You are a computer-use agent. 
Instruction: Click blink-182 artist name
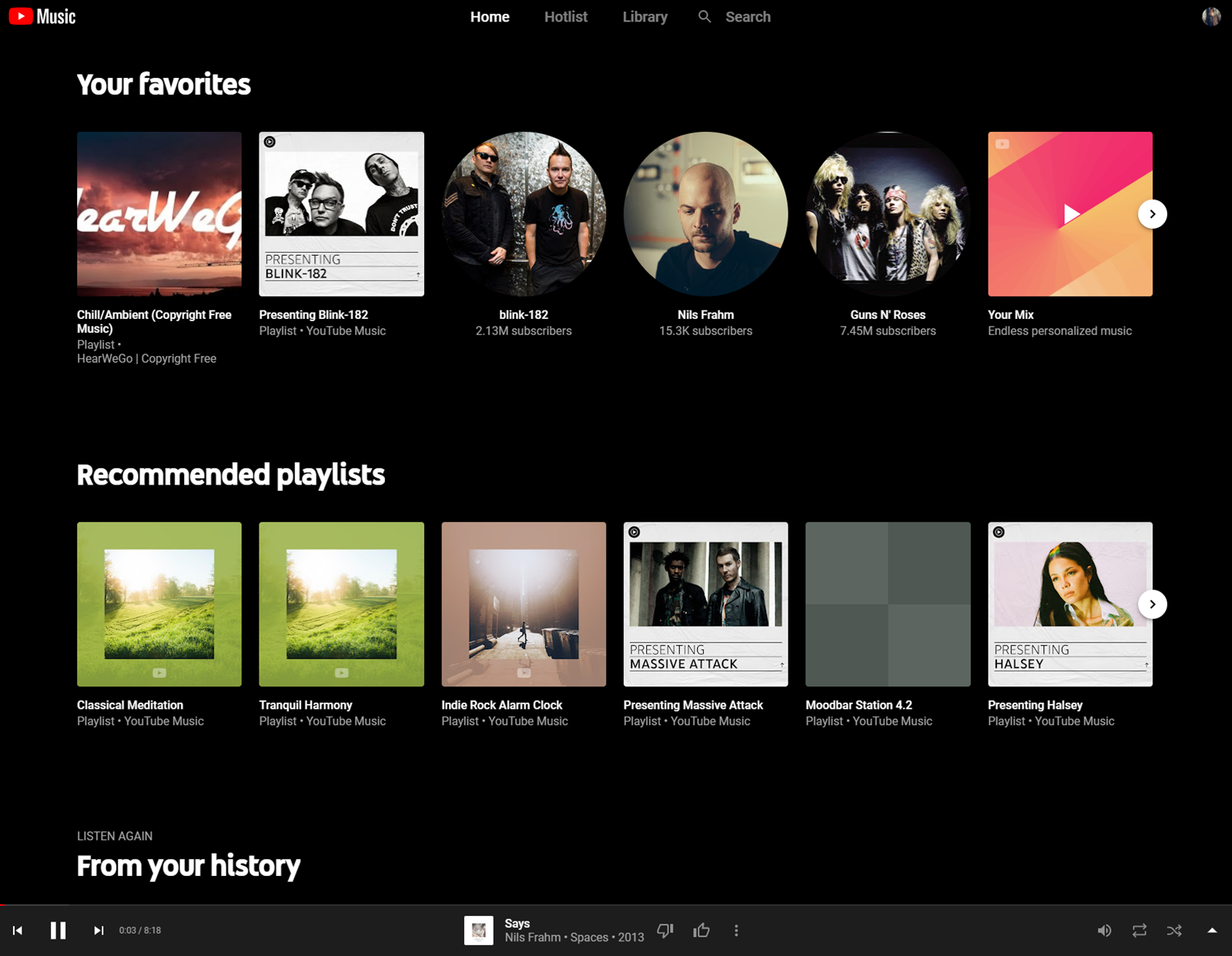coord(524,315)
